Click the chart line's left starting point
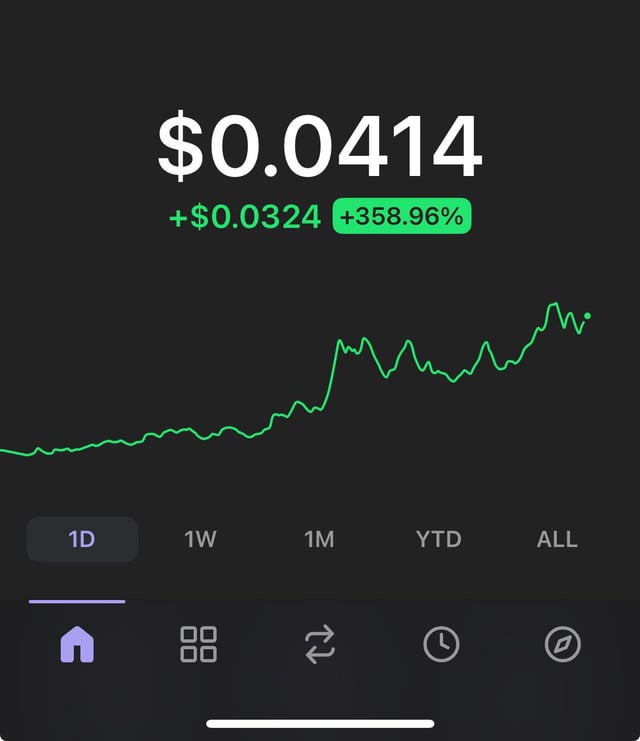The width and height of the screenshot is (640, 741). tap(3, 451)
